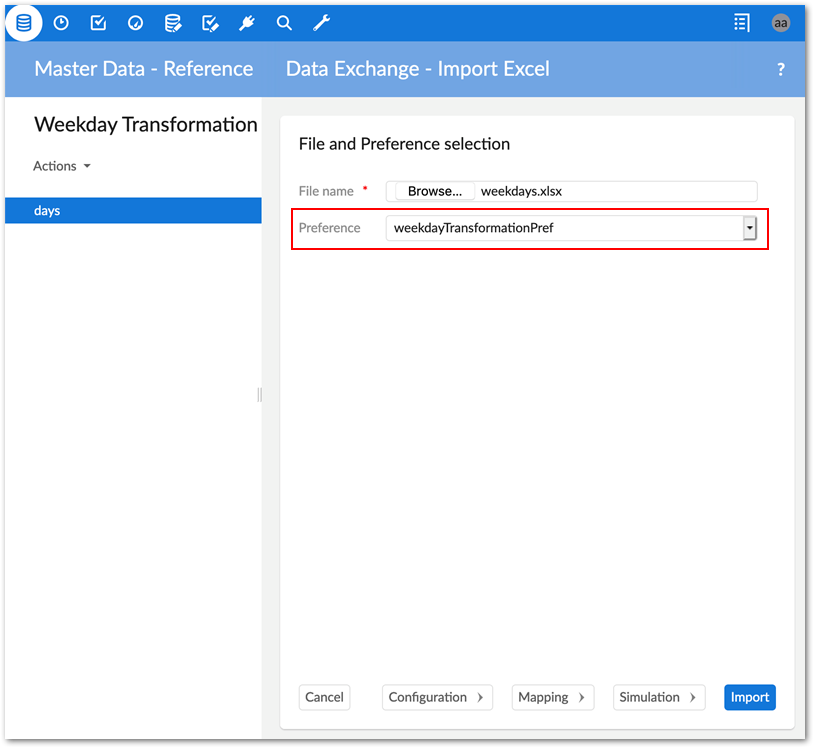The image size is (814, 748).
Task: Go to the Configuration step
Action: click(437, 697)
